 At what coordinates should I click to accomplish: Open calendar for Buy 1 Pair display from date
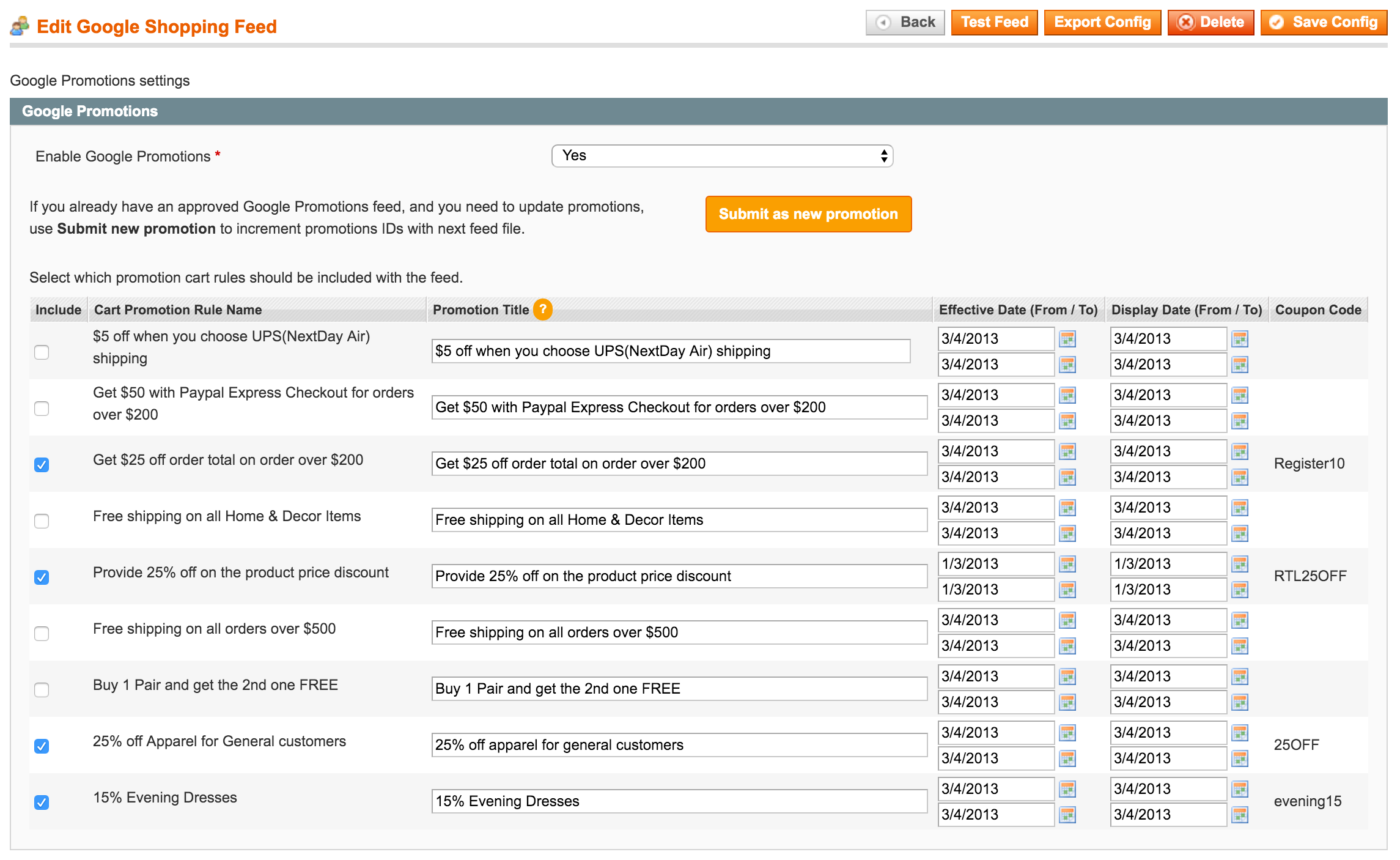click(x=1240, y=677)
